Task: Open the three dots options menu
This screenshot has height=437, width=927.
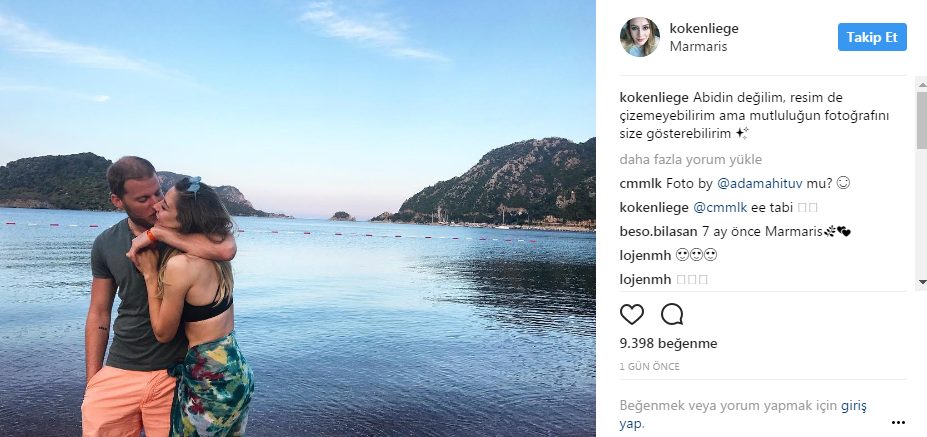Action: tap(898, 422)
